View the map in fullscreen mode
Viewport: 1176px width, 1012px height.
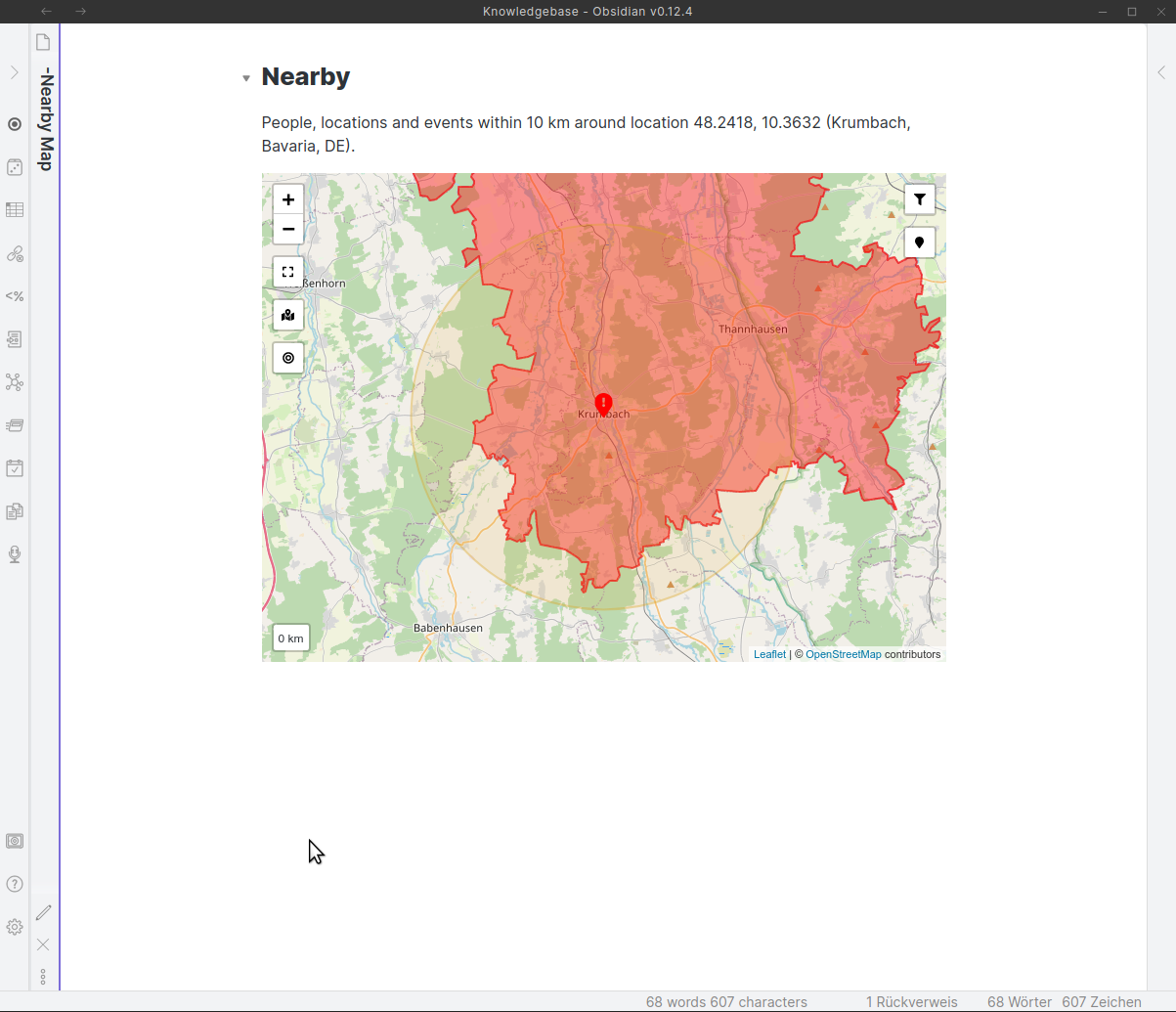click(x=287, y=272)
